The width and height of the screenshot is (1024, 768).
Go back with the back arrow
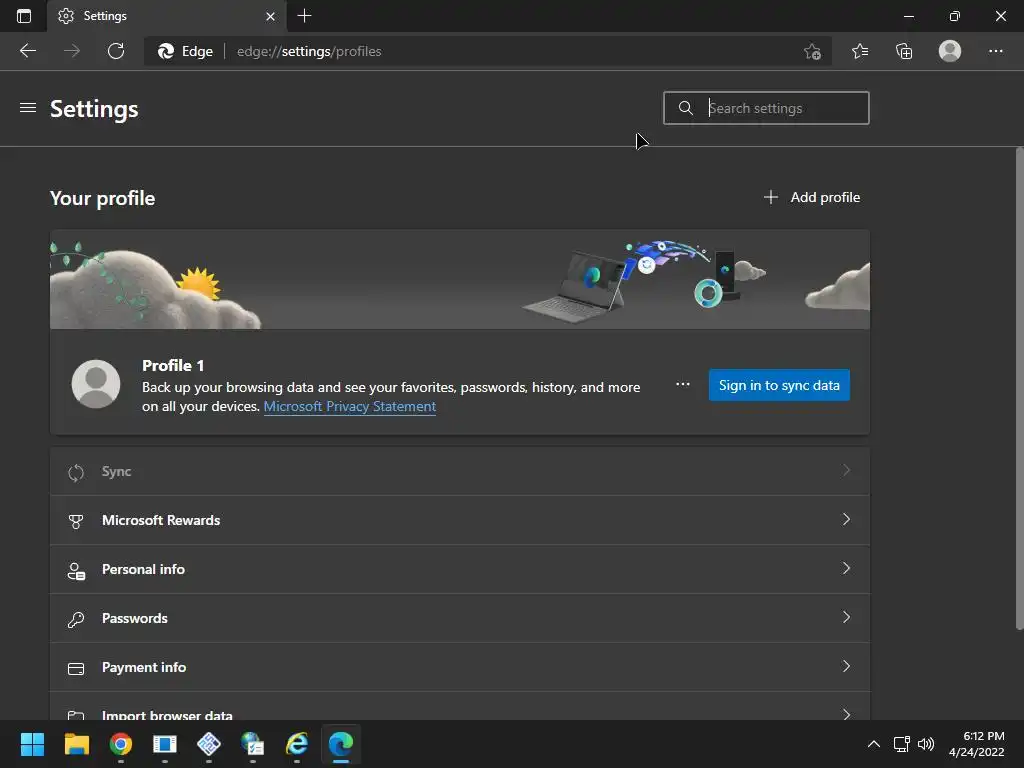[x=28, y=51]
